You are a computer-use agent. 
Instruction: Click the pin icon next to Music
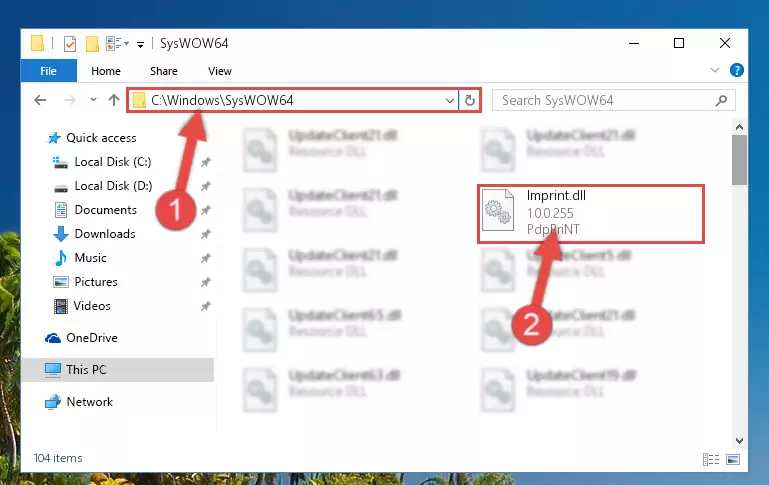pyautogui.click(x=205, y=258)
